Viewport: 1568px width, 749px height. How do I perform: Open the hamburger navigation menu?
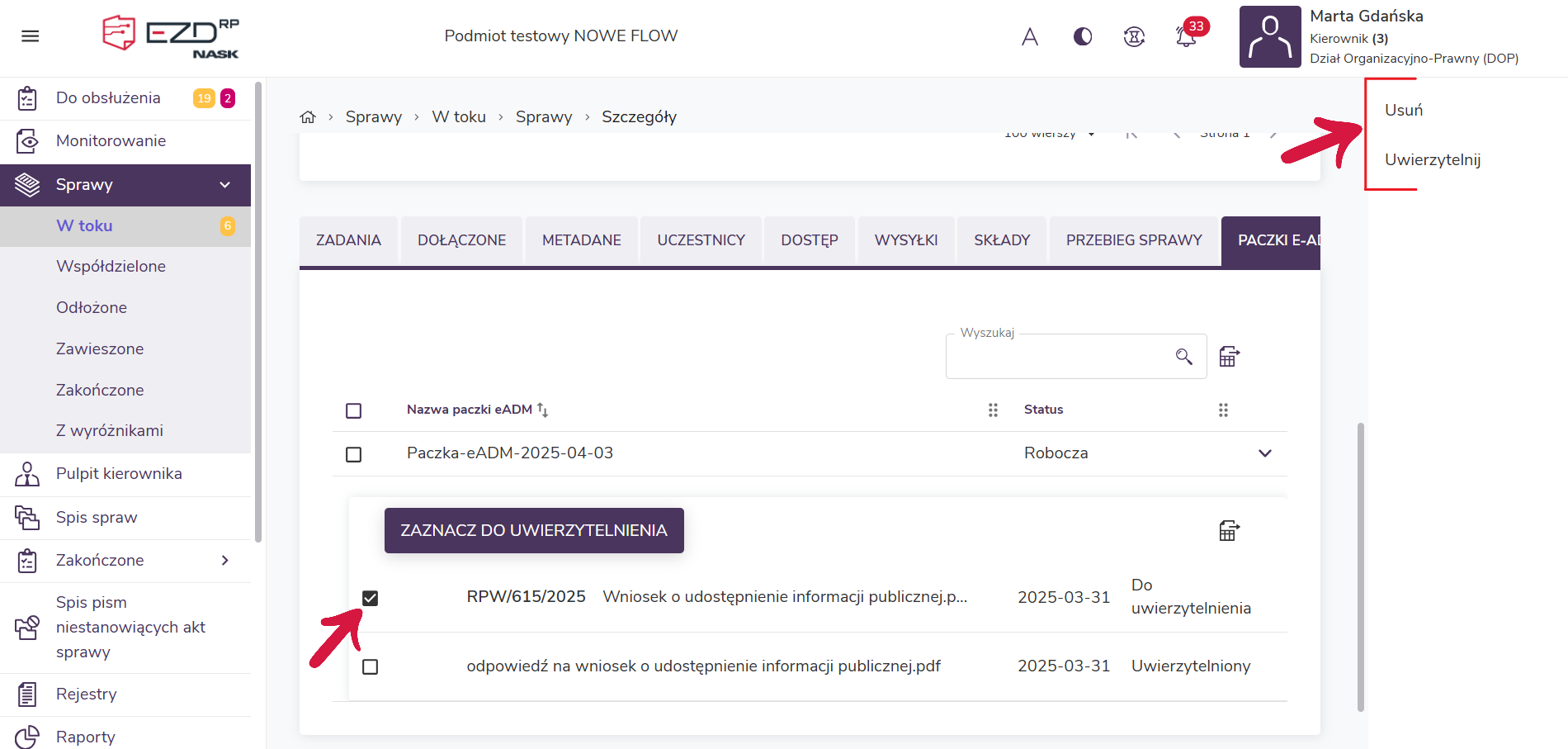(x=31, y=36)
